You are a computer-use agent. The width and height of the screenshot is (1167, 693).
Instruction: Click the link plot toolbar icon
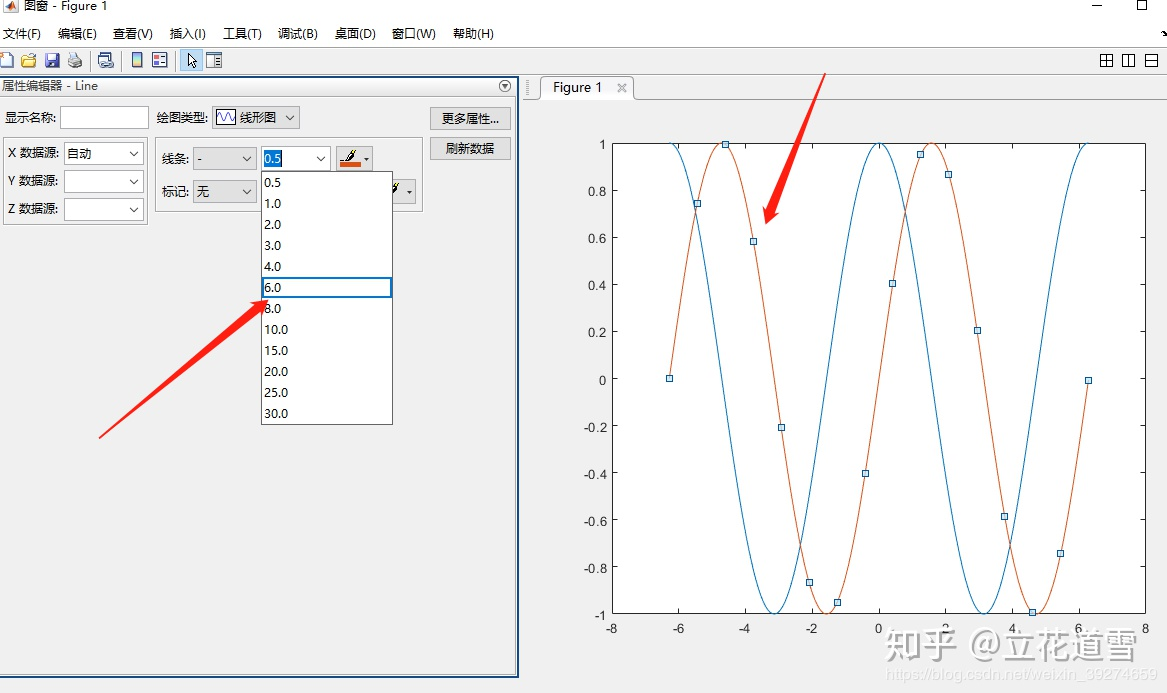pos(106,60)
